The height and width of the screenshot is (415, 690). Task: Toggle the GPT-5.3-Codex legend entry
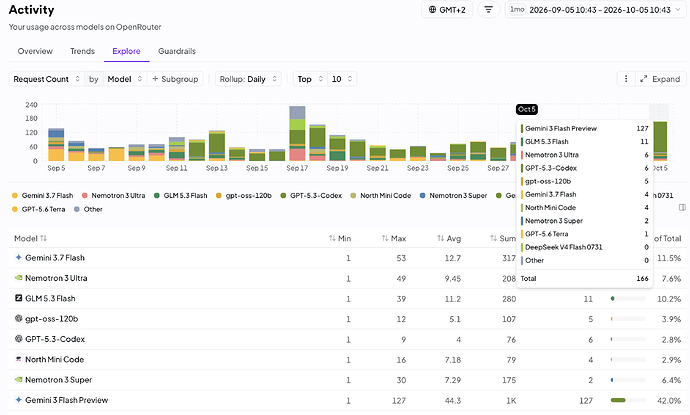311,195
